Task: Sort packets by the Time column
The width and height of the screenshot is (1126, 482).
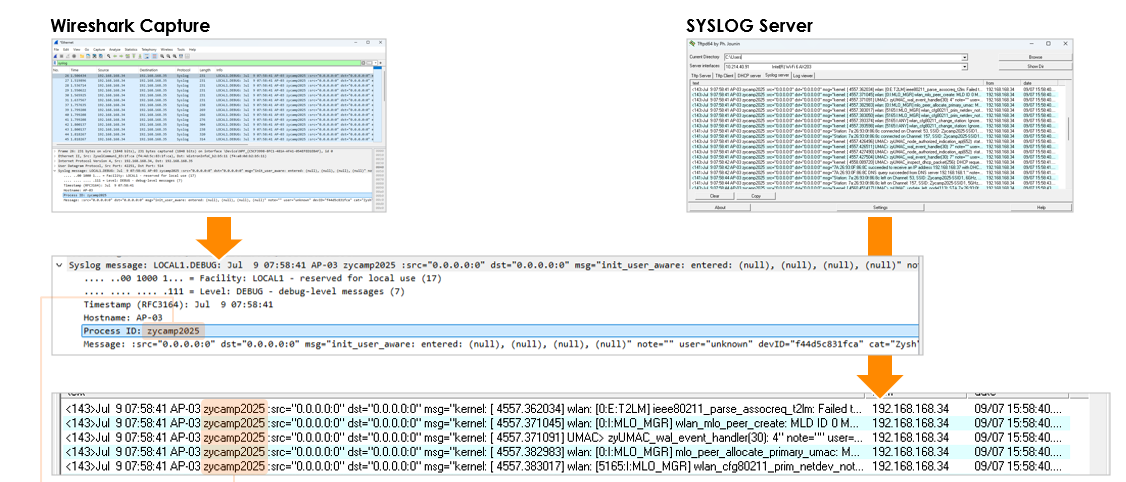Action: (75, 70)
